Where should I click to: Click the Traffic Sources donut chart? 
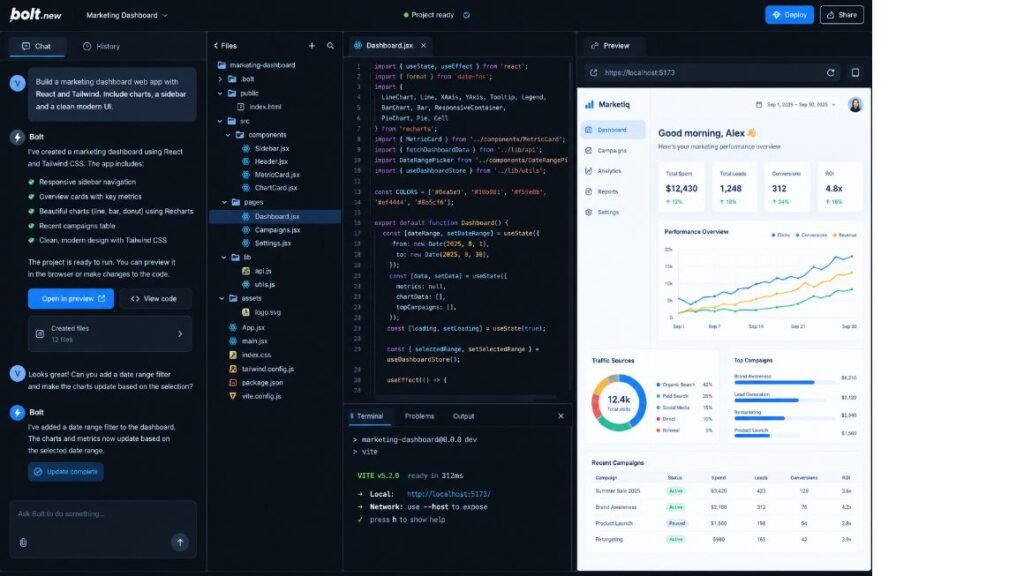618,402
